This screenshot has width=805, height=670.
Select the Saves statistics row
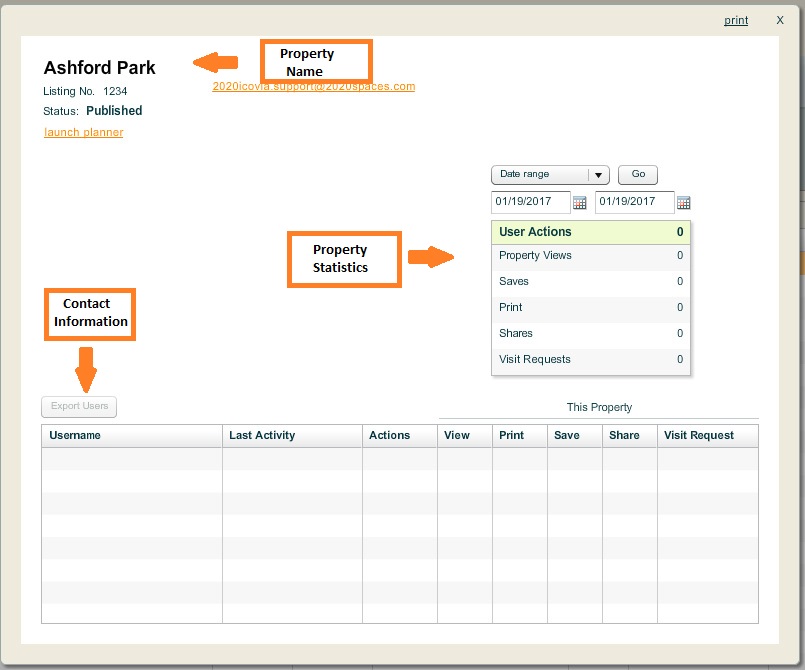[590, 282]
